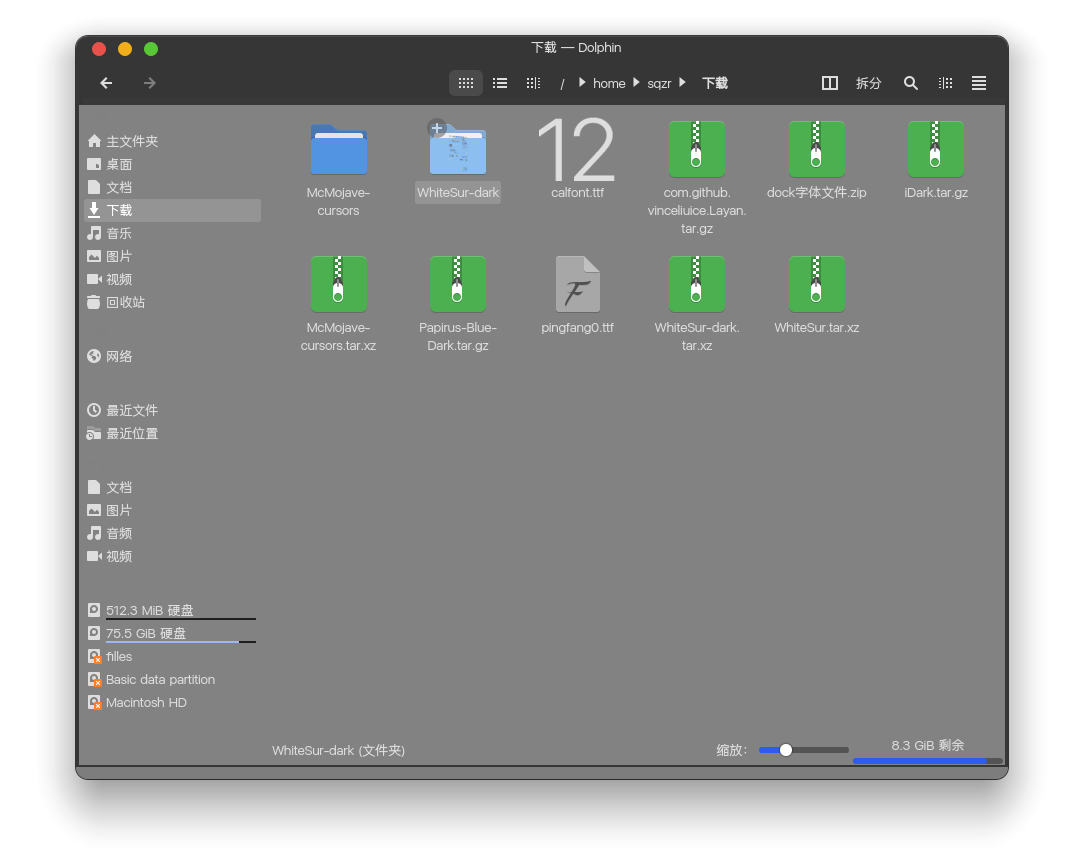
Task: Switch to compact list view mode
Action: pos(500,83)
